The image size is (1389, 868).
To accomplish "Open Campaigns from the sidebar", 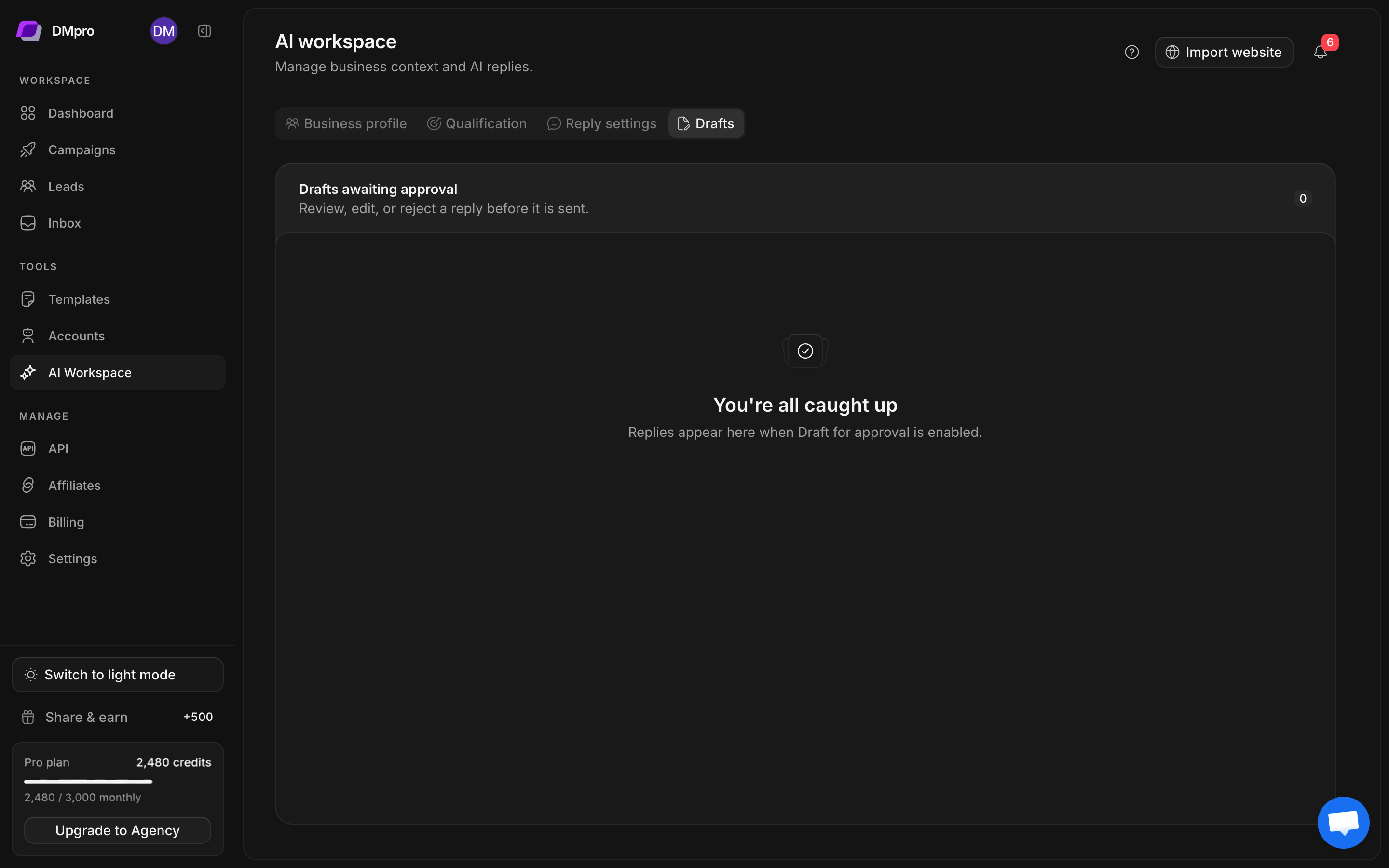I will tap(118, 150).
